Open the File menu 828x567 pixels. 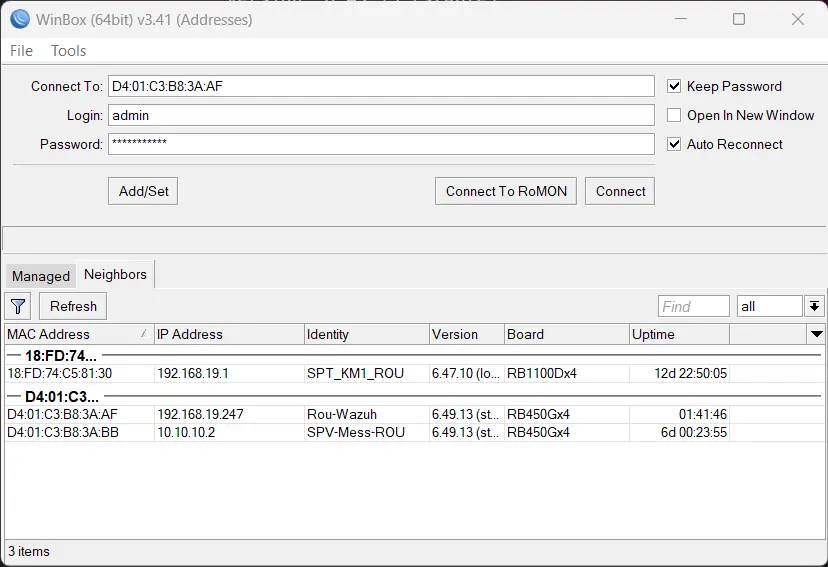pos(21,51)
